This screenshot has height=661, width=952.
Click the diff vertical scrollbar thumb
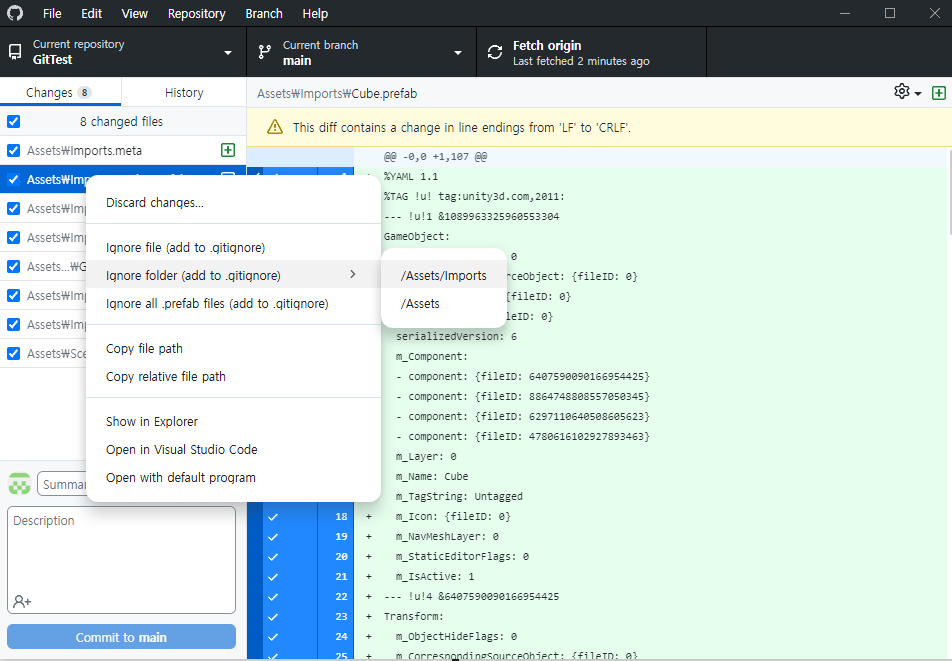click(x=950, y=194)
